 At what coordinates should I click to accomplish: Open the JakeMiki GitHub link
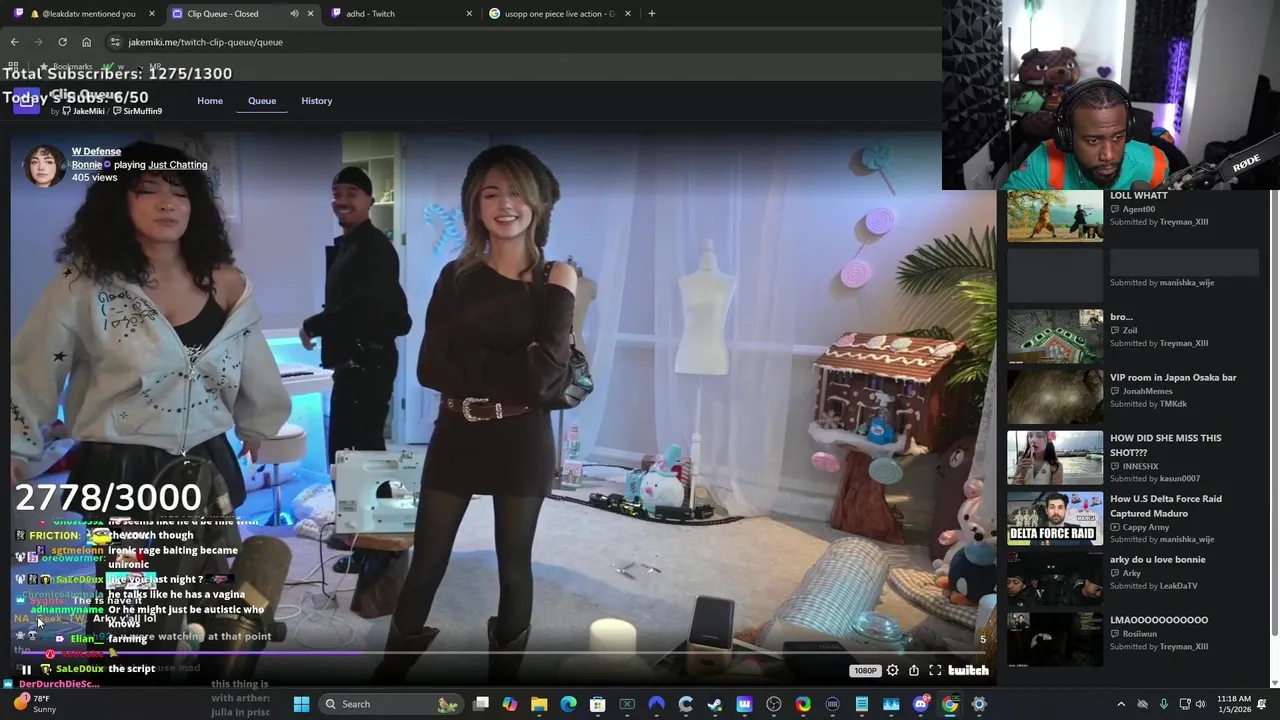82,111
